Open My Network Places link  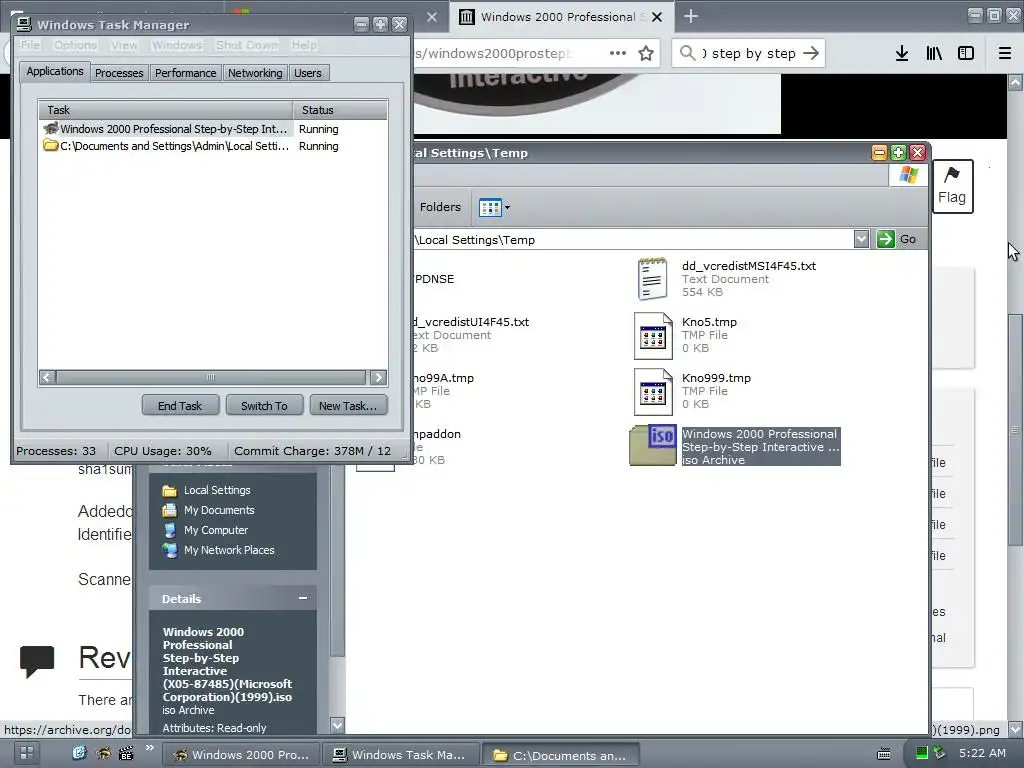pyautogui.click(x=229, y=550)
